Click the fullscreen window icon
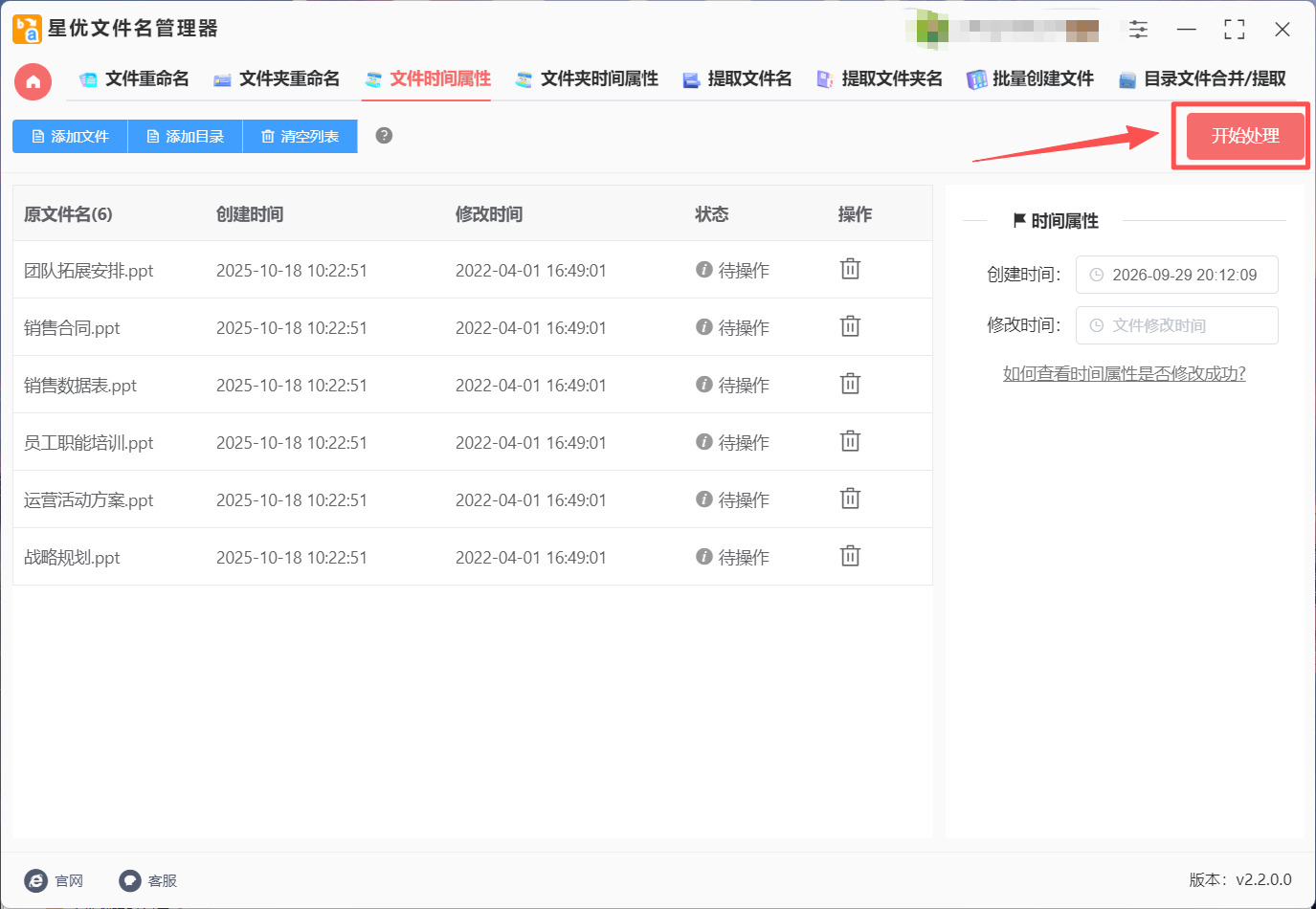This screenshot has height=909, width=1316. tap(1235, 30)
